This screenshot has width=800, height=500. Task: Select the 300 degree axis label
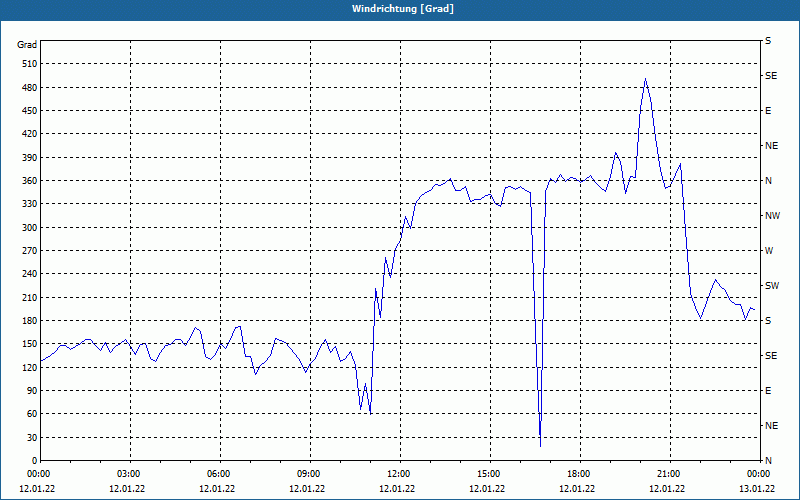pos(30,228)
